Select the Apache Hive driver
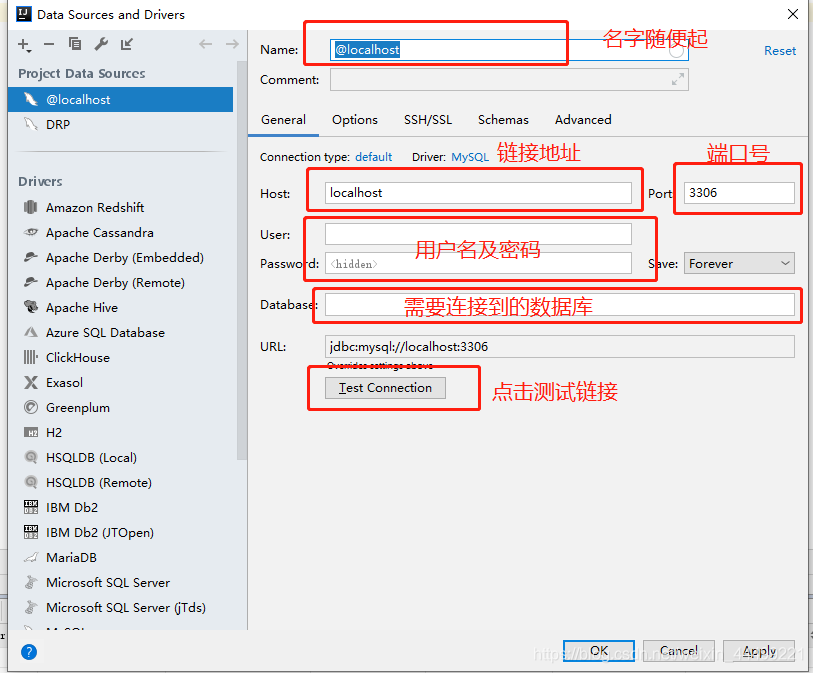Viewport: 813px width, 673px height. [x=82, y=307]
